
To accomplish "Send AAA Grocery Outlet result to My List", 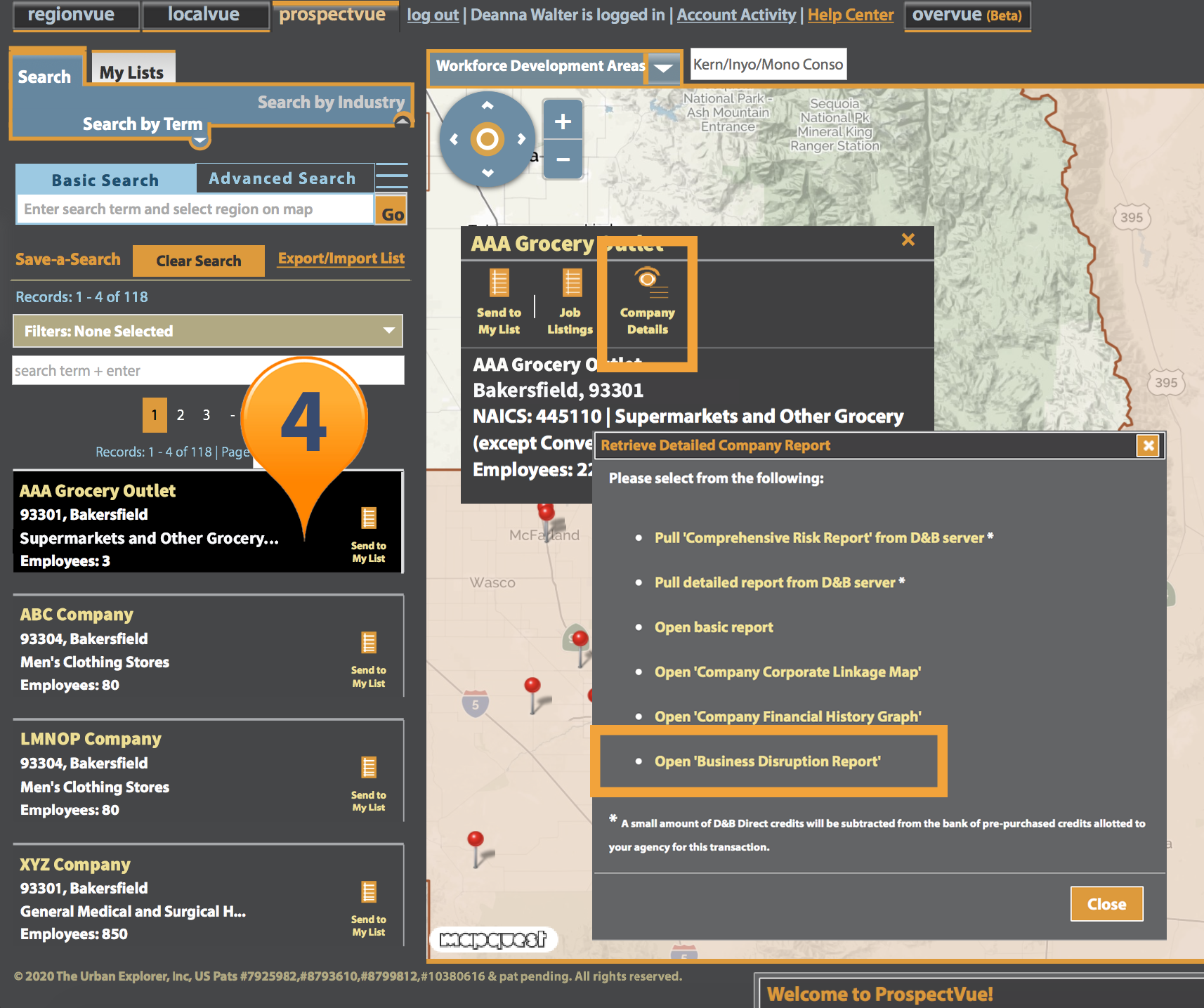I will (x=369, y=535).
